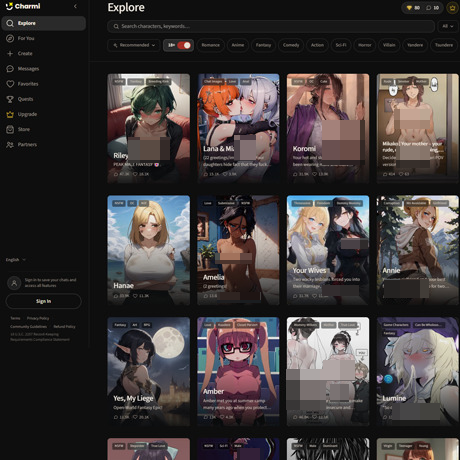
Task: Select the Fantasy category tag
Action: pyautogui.click(x=263, y=45)
